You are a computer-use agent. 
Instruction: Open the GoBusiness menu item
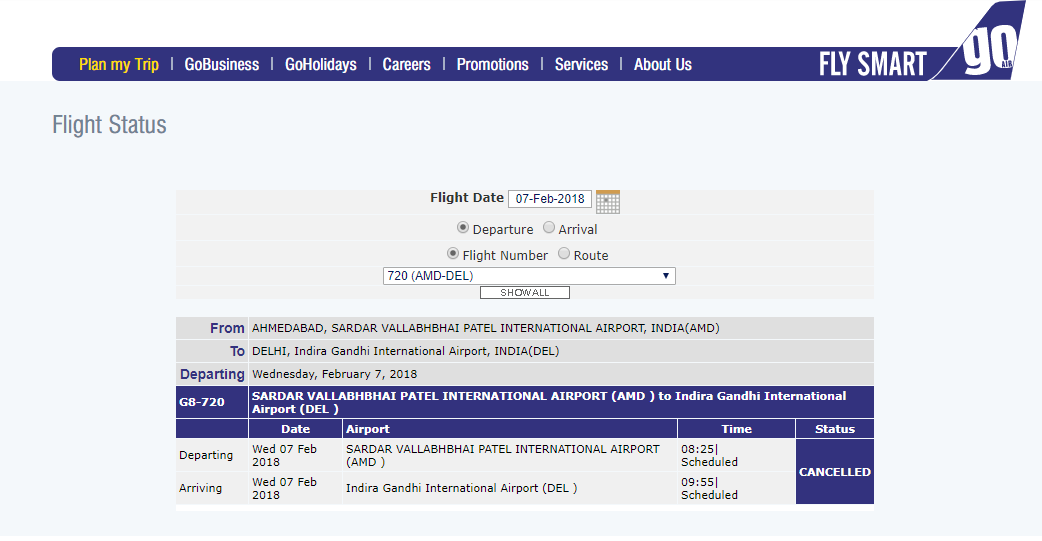tap(222, 64)
